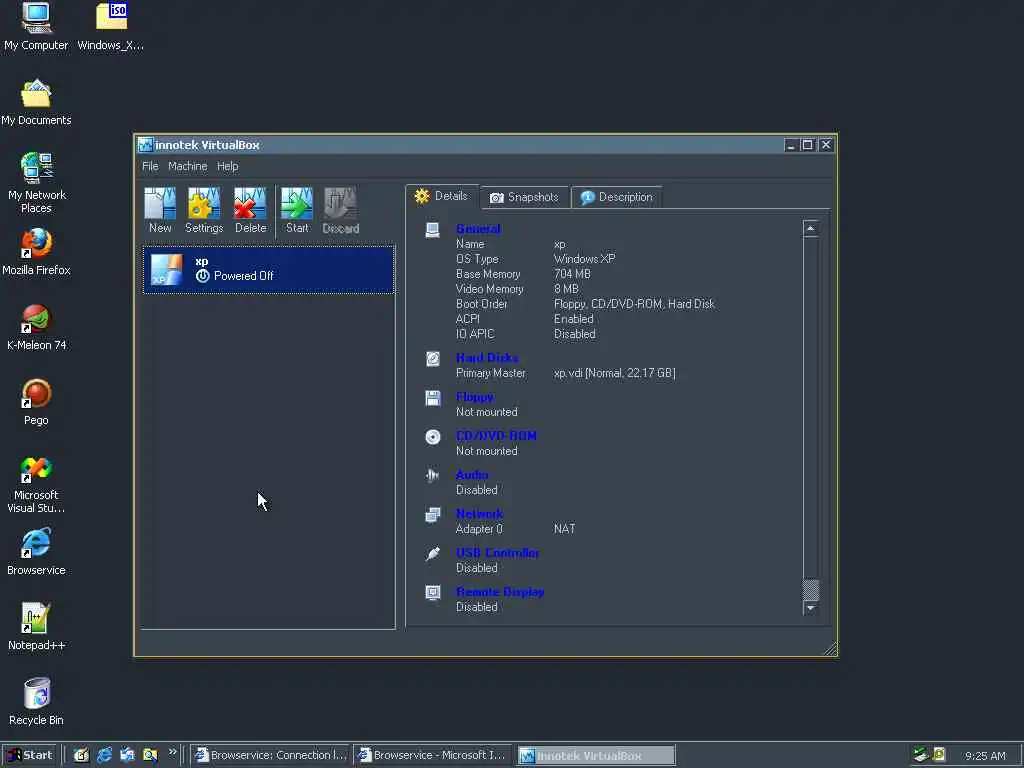Screen dimensions: 1024x768
Task: Switch to the Snapshots tab
Action: click(524, 197)
